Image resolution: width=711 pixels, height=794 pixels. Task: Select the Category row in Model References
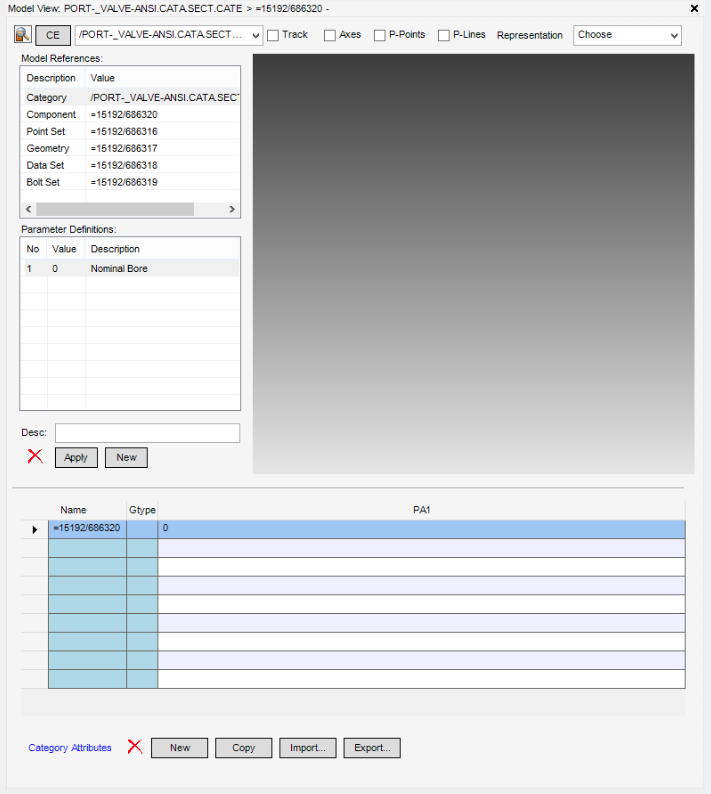point(130,97)
